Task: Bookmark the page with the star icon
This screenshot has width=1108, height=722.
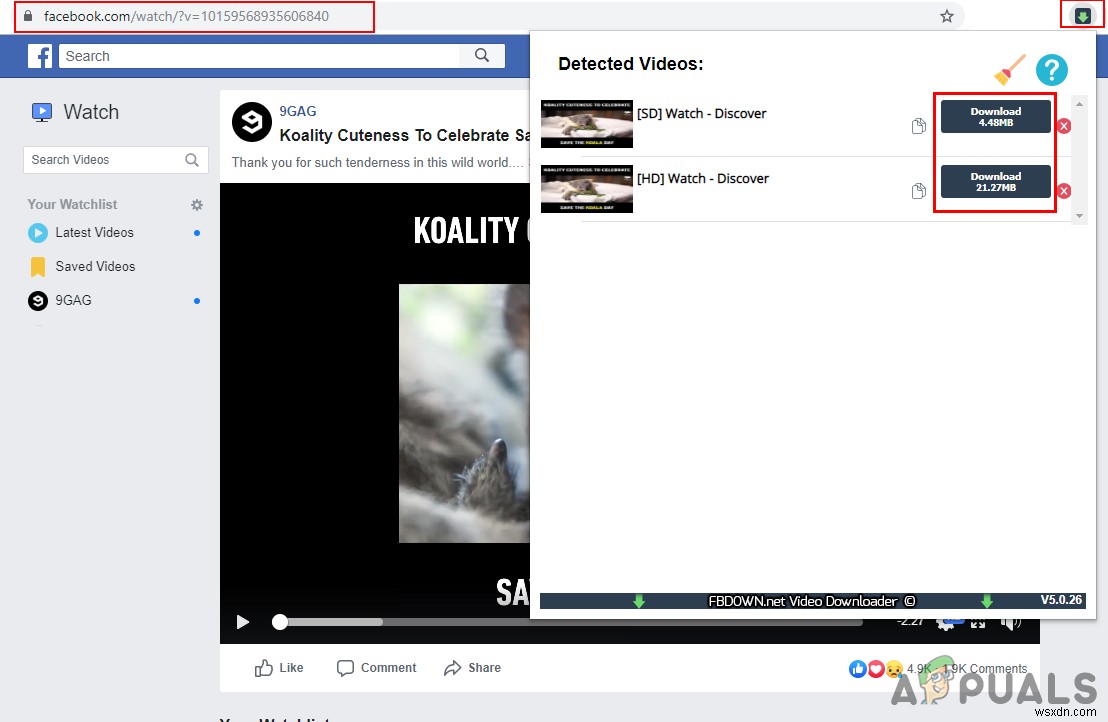Action: pyautogui.click(x=946, y=15)
